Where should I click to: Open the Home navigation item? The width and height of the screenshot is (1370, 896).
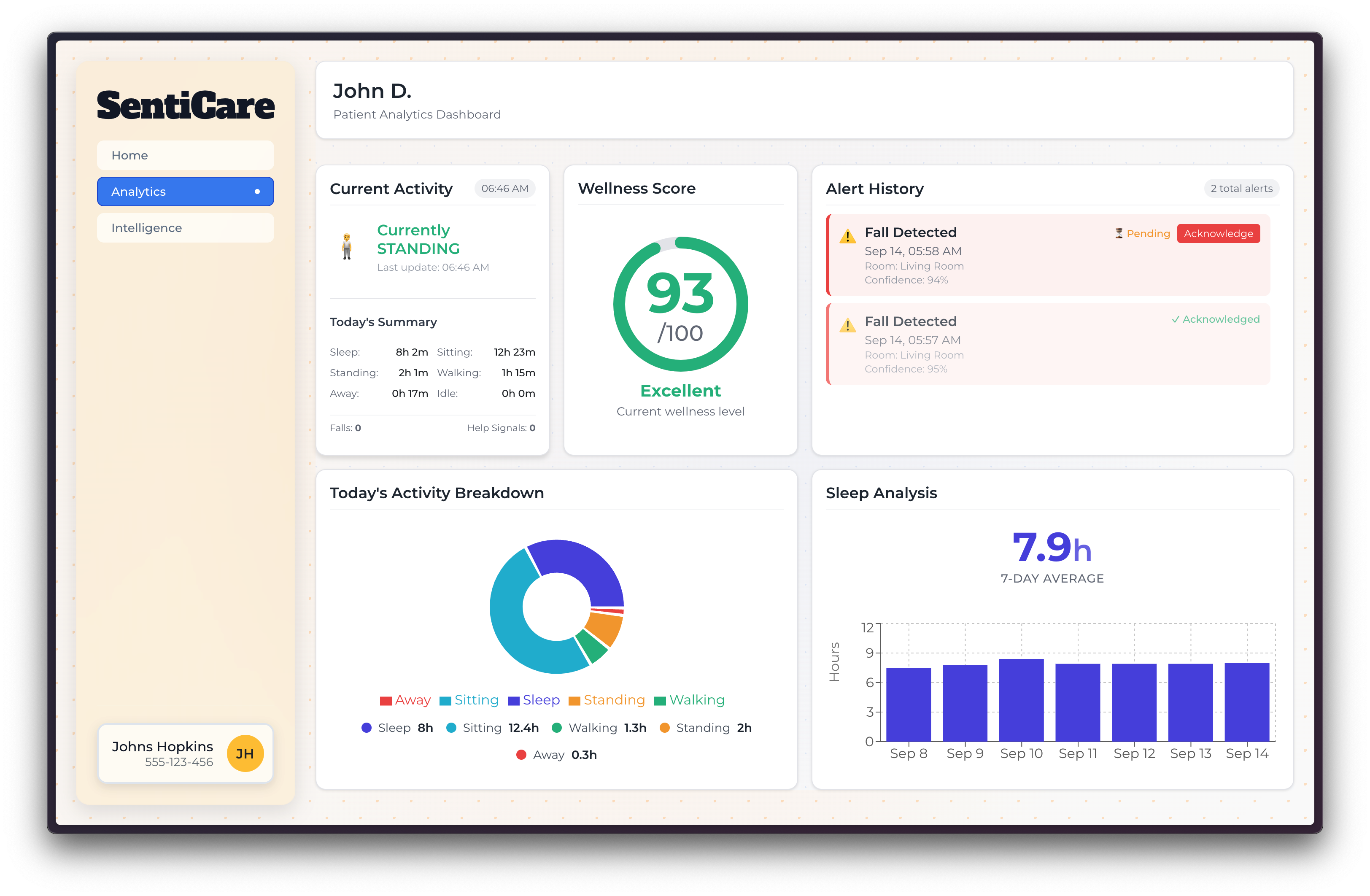(185, 156)
